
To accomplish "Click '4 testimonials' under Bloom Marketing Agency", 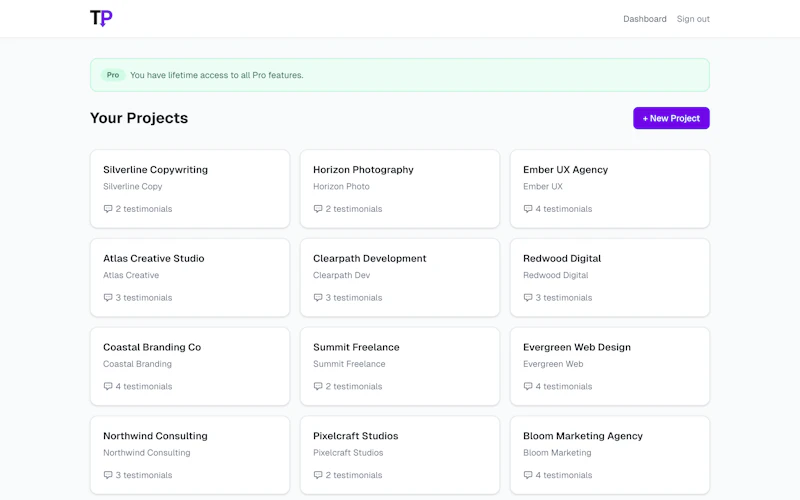I will [564, 475].
